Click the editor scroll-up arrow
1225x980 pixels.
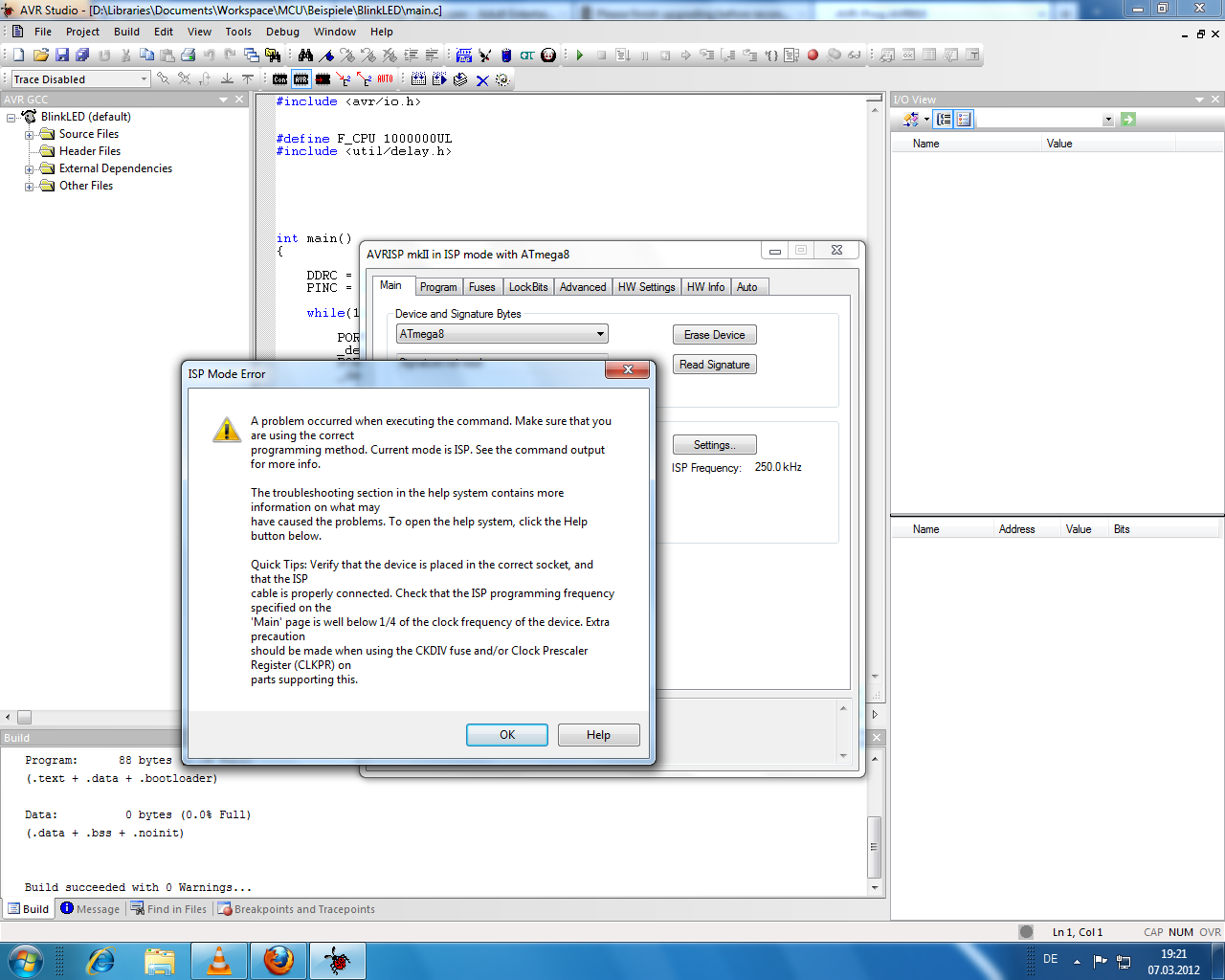click(875, 111)
